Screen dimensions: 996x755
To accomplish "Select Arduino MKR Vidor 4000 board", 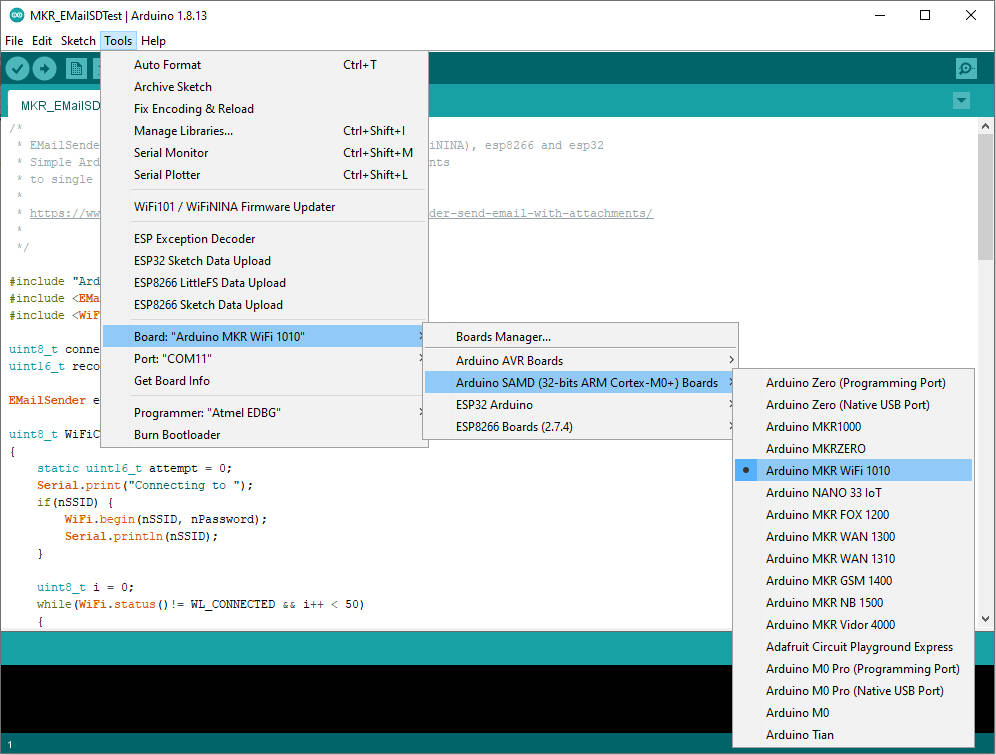I will [x=853, y=625].
